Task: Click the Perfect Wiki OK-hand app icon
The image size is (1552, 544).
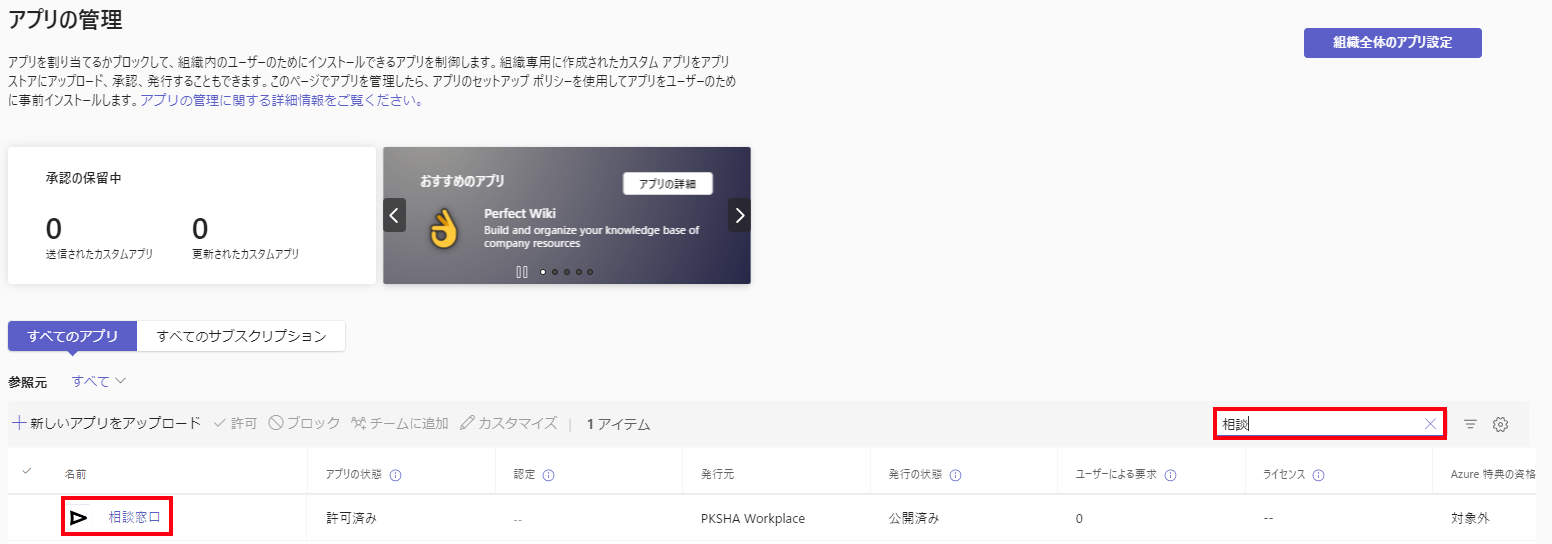Action: click(442, 229)
